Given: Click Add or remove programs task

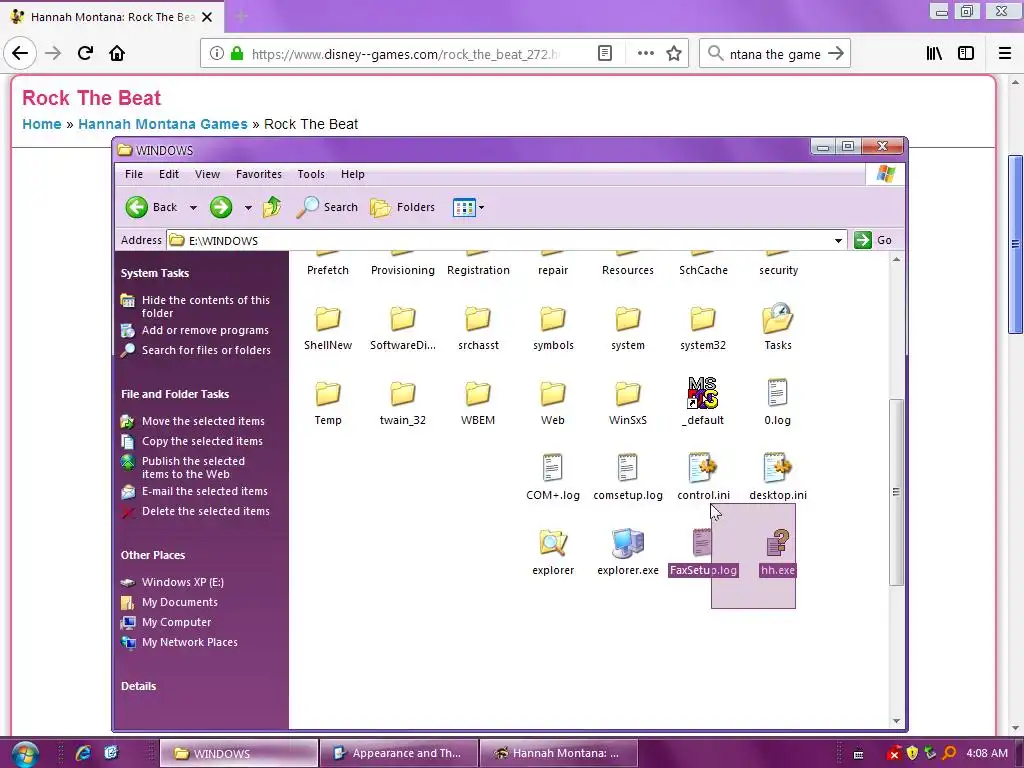Looking at the screenshot, I should click(195, 330).
